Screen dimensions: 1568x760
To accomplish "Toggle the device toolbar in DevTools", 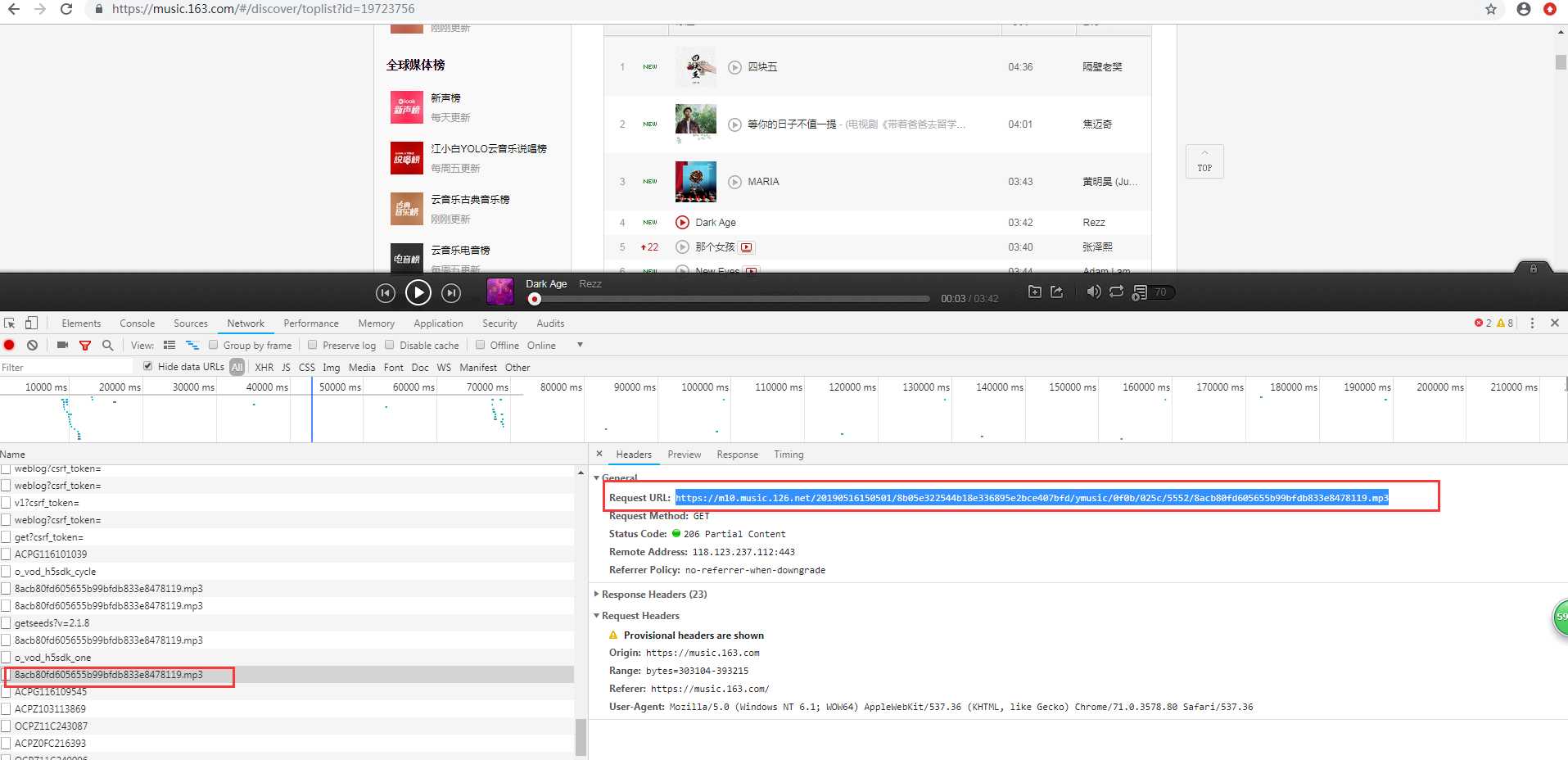I will [31, 323].
